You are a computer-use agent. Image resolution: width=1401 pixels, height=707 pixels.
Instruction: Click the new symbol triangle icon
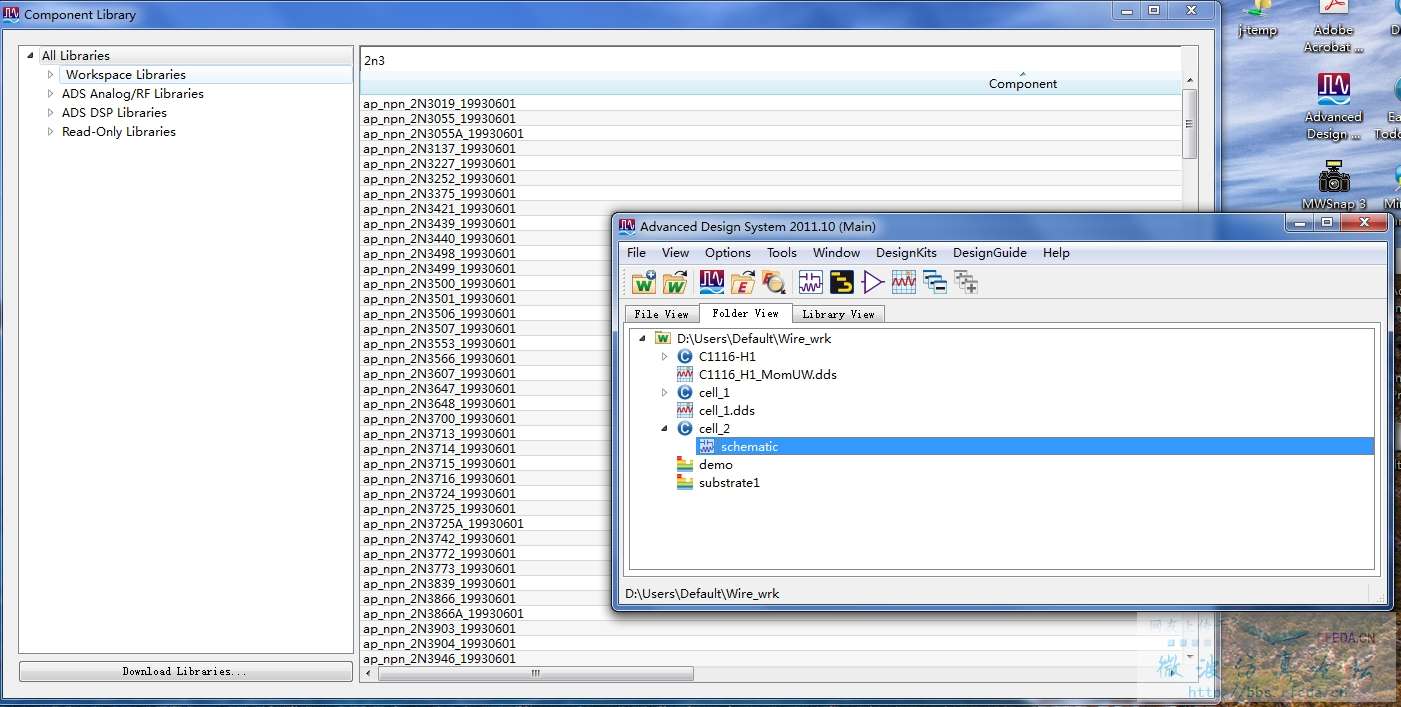[x=872, y=282]
